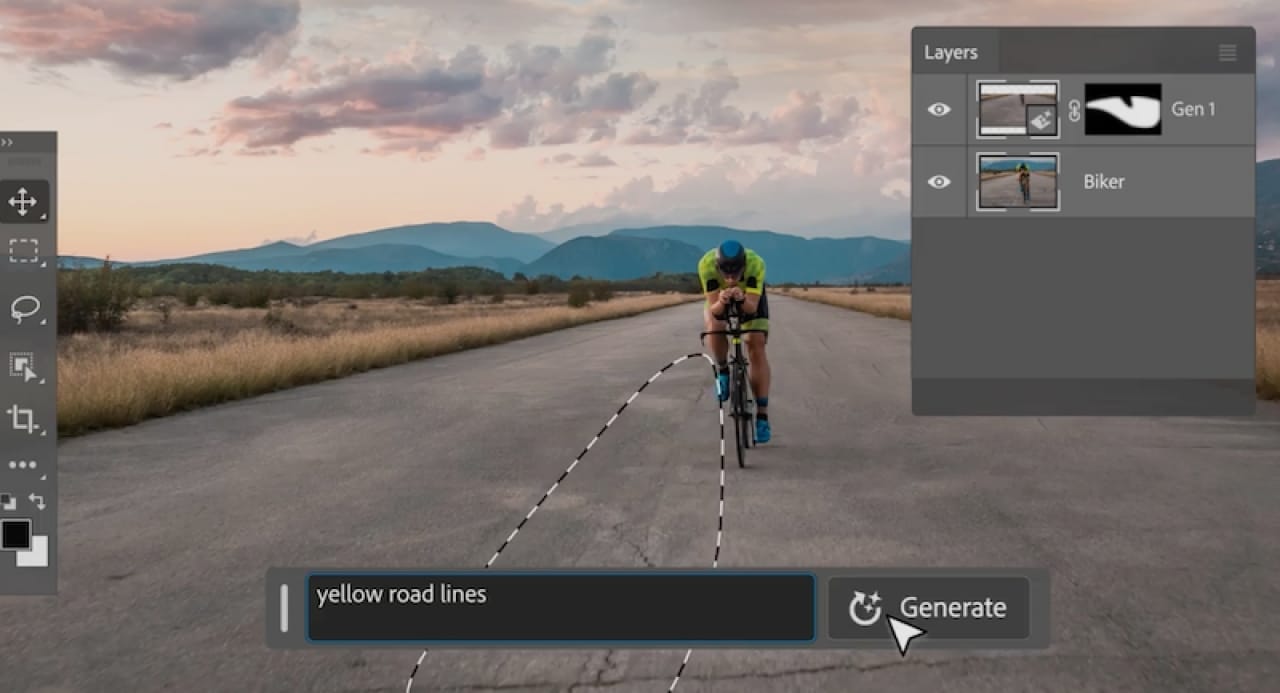
Task: Hide the Gen 1 layer
Action: click(x=938, y=110)
